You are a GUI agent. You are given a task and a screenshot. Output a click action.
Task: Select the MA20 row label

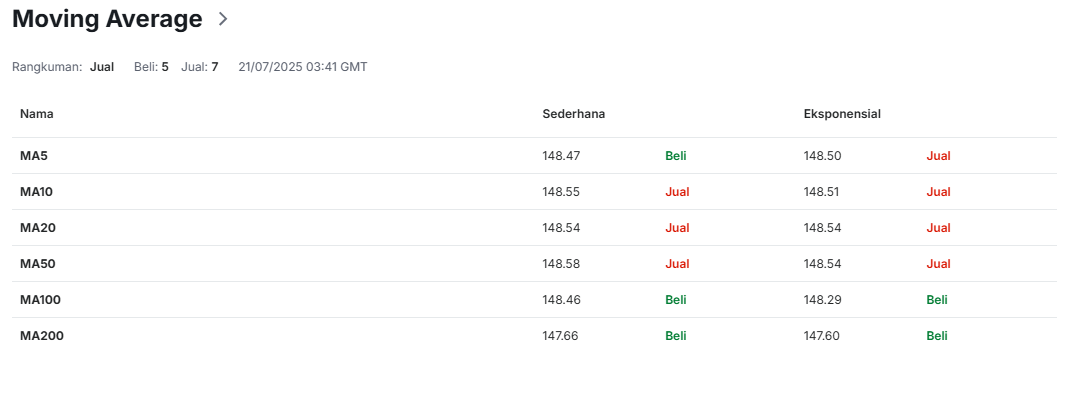click(37, 227)
